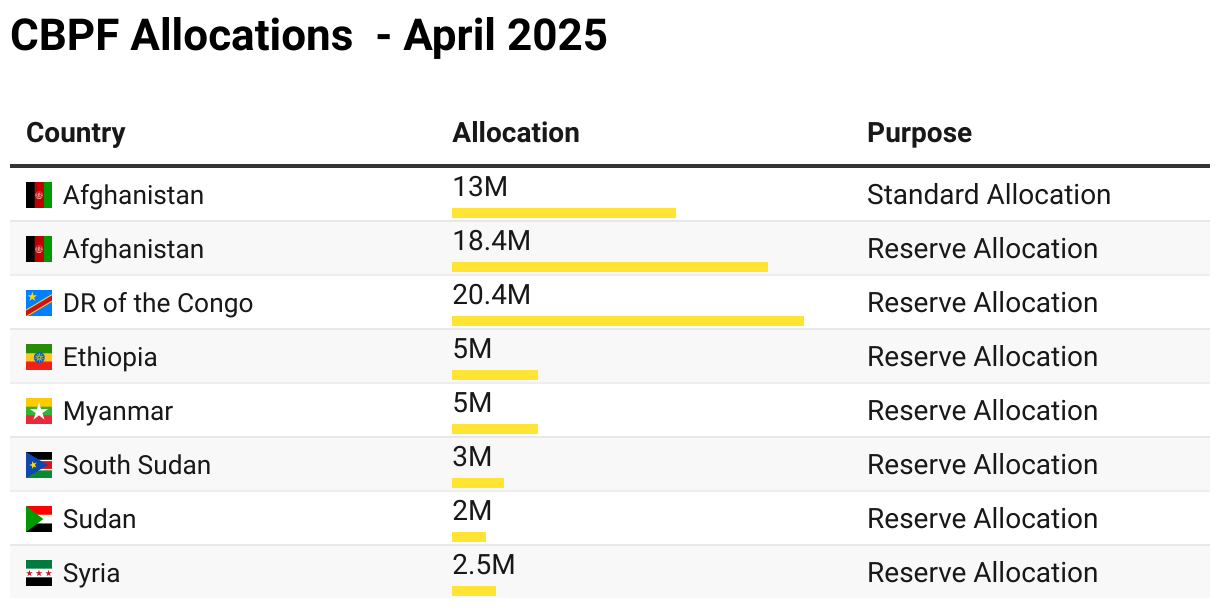This screenshot has height=608, width=1220.
Task: Click the DR of the Congo flag icon
Action: click(x=39, y=303)
